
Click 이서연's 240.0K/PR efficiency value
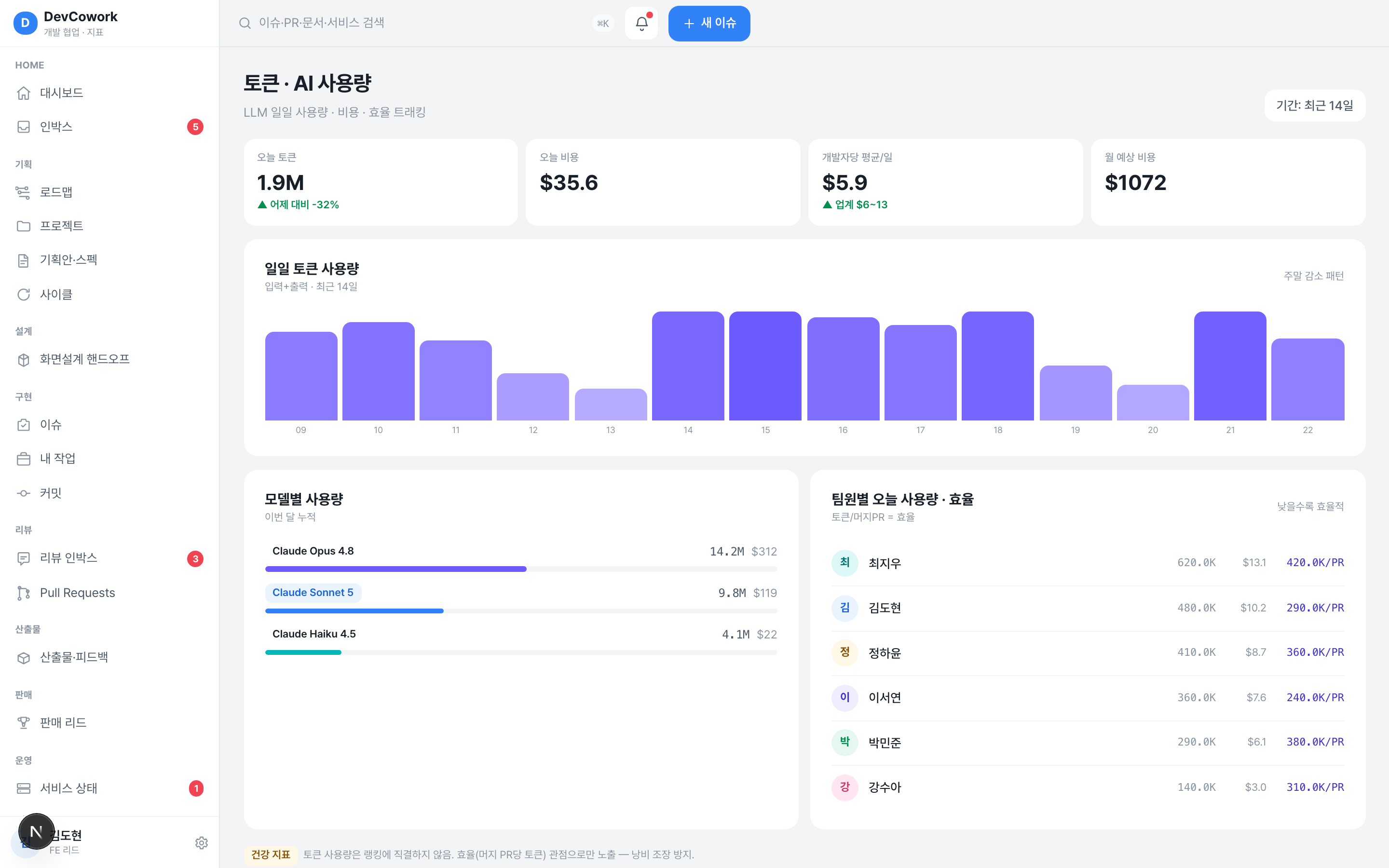click(1315, 697)
